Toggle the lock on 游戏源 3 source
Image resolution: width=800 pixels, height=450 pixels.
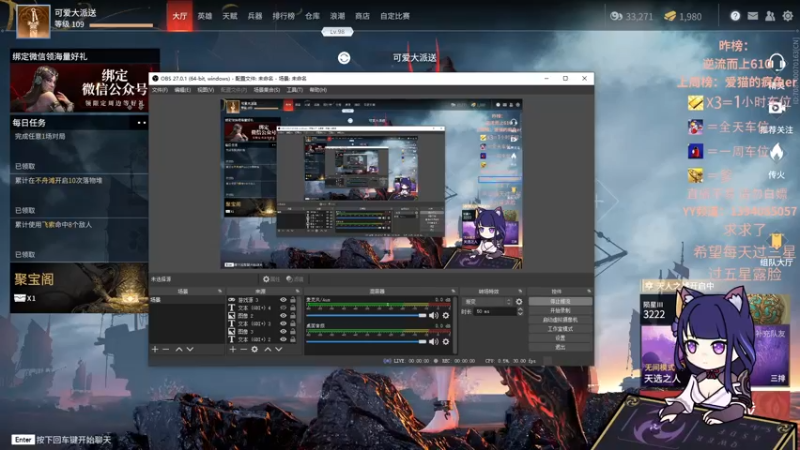coord(293,300)
